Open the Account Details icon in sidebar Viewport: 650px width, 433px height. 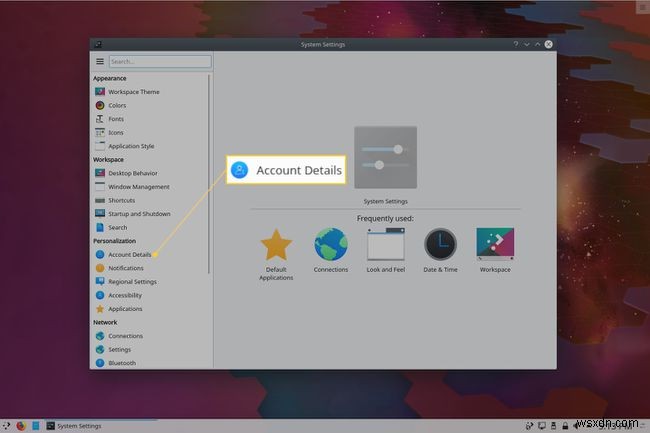click(100, 254)
